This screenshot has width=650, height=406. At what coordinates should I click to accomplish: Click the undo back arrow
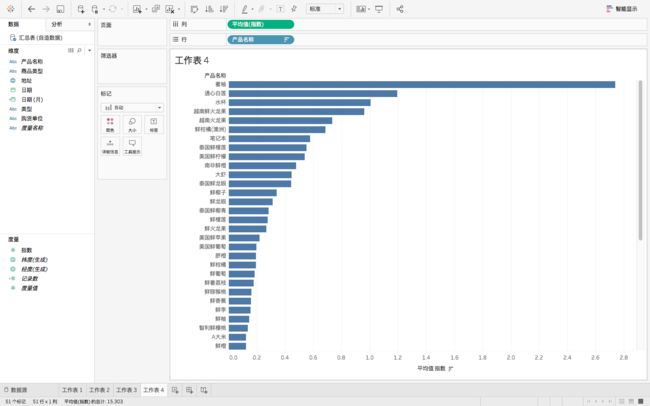click(x=32, y=9)
